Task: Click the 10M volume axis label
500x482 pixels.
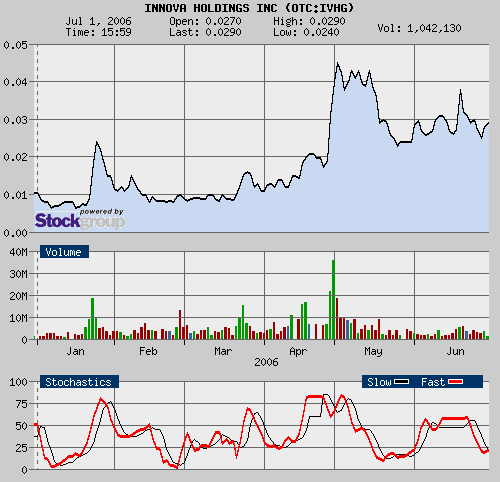Action: 18,318
